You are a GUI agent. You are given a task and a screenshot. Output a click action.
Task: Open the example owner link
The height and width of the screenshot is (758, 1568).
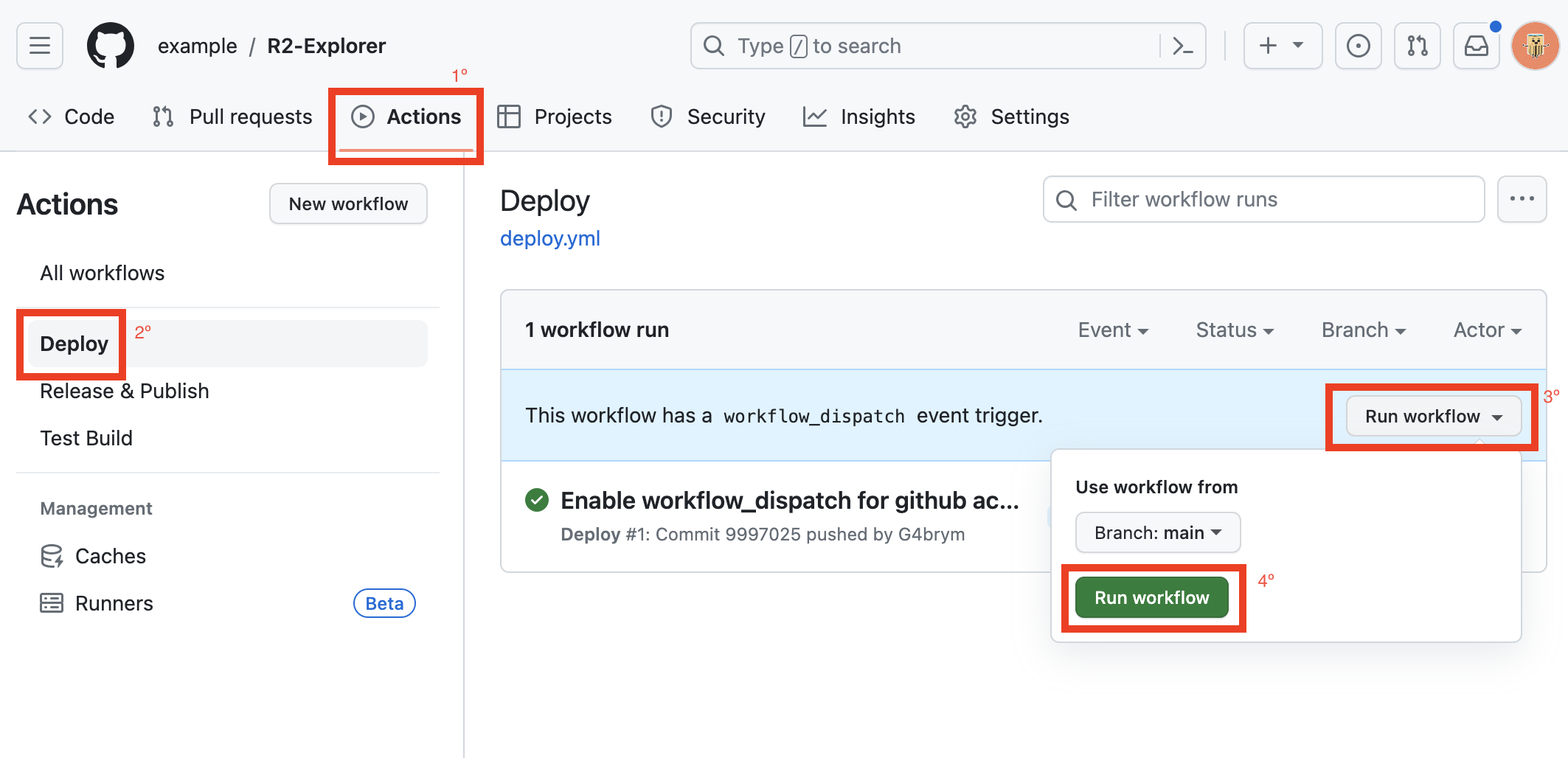coord(197,46)
